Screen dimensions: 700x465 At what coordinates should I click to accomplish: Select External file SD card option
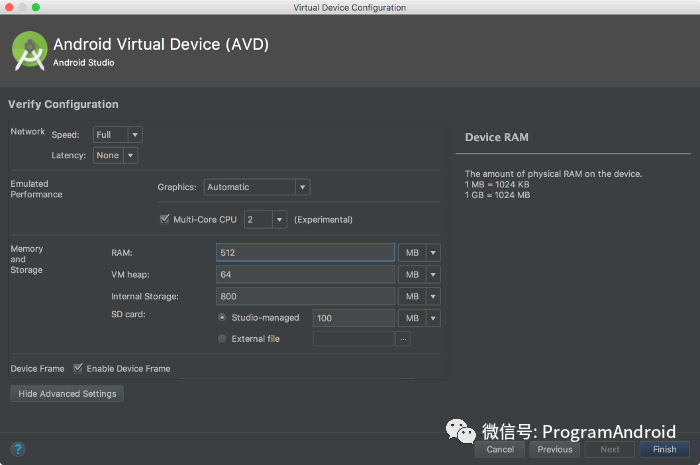pos(222,339)
